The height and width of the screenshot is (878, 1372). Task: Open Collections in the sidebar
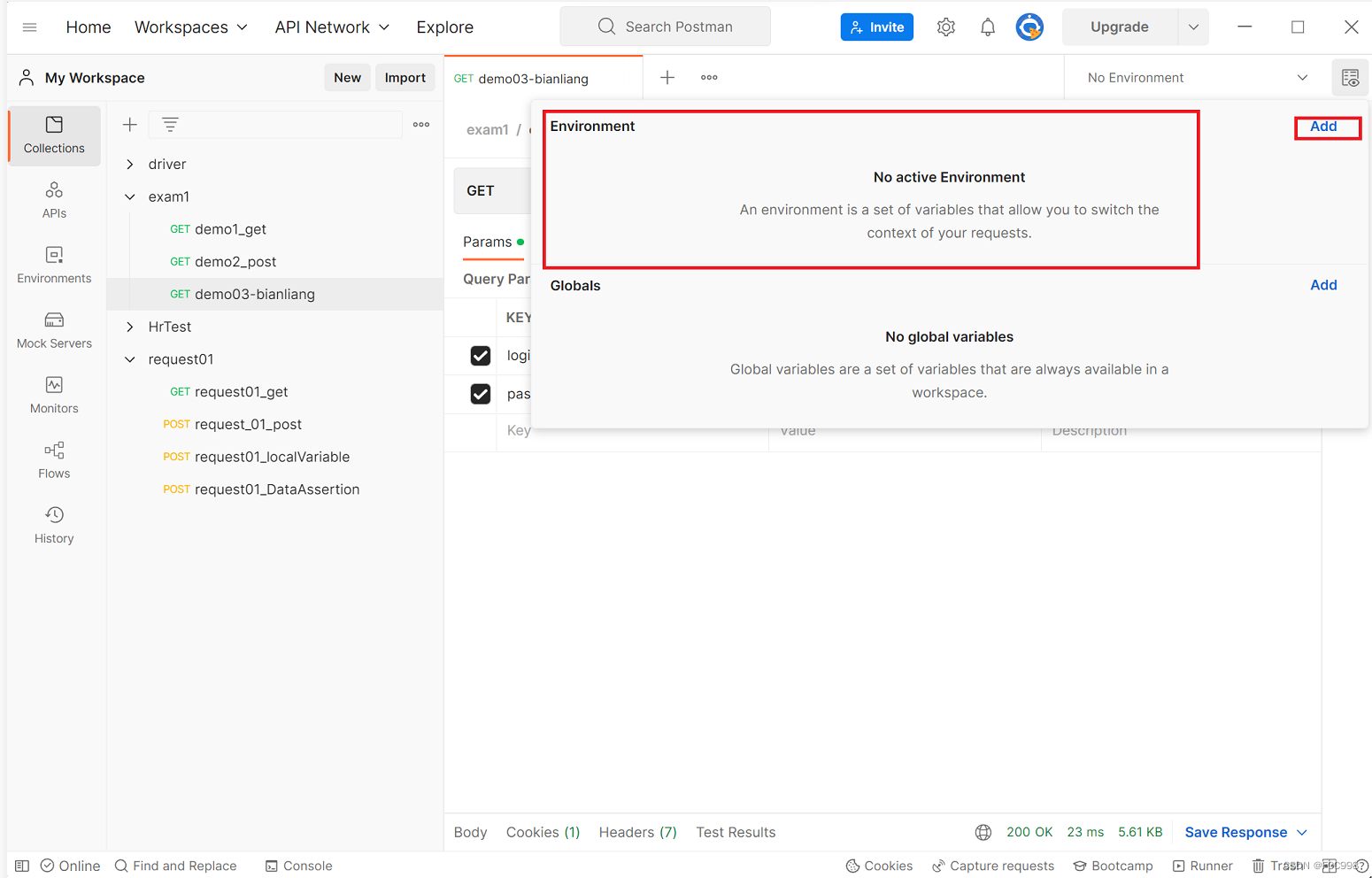click(54, 135)
